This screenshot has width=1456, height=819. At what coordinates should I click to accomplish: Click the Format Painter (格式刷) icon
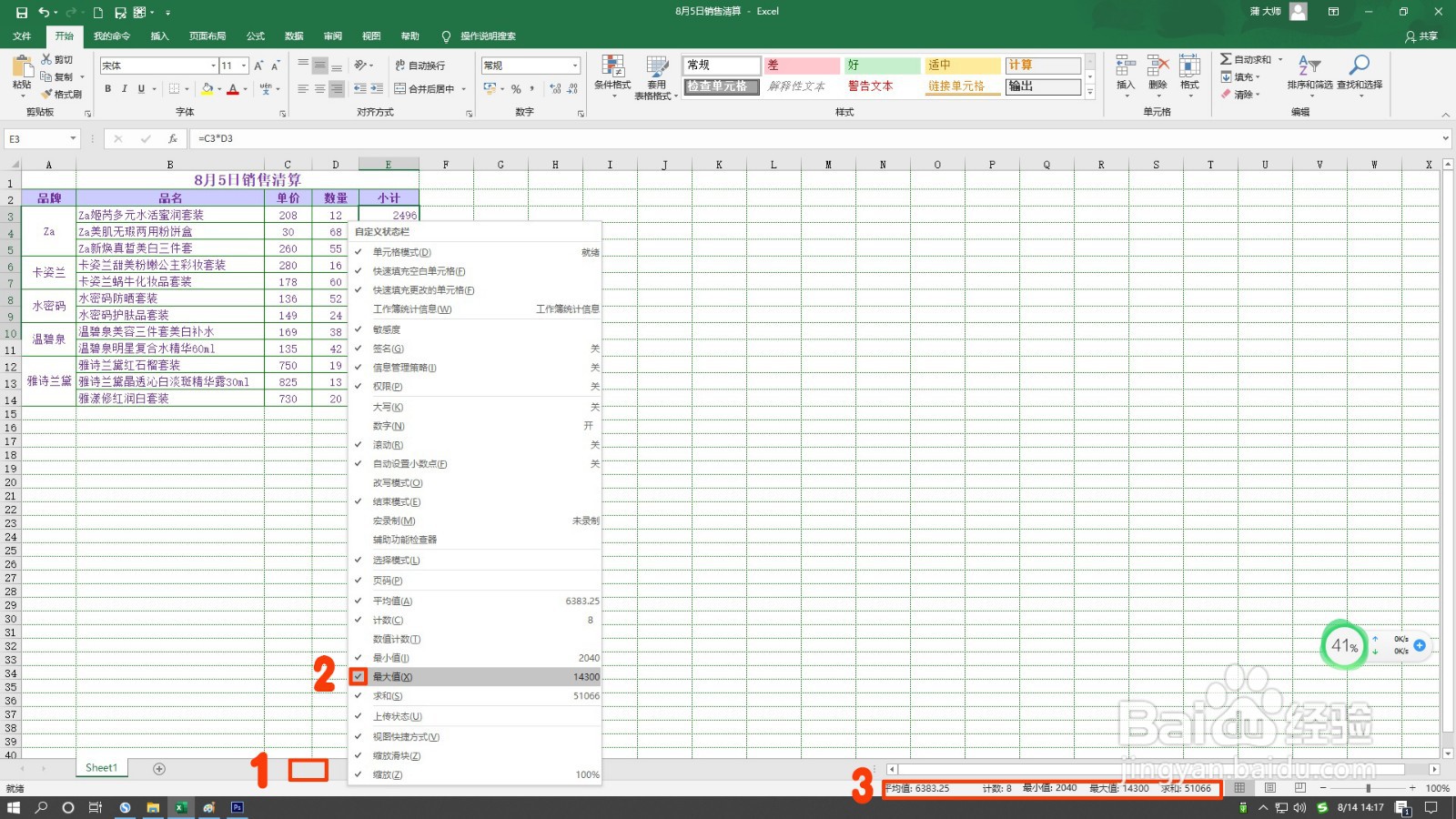(x=46, y=94)
